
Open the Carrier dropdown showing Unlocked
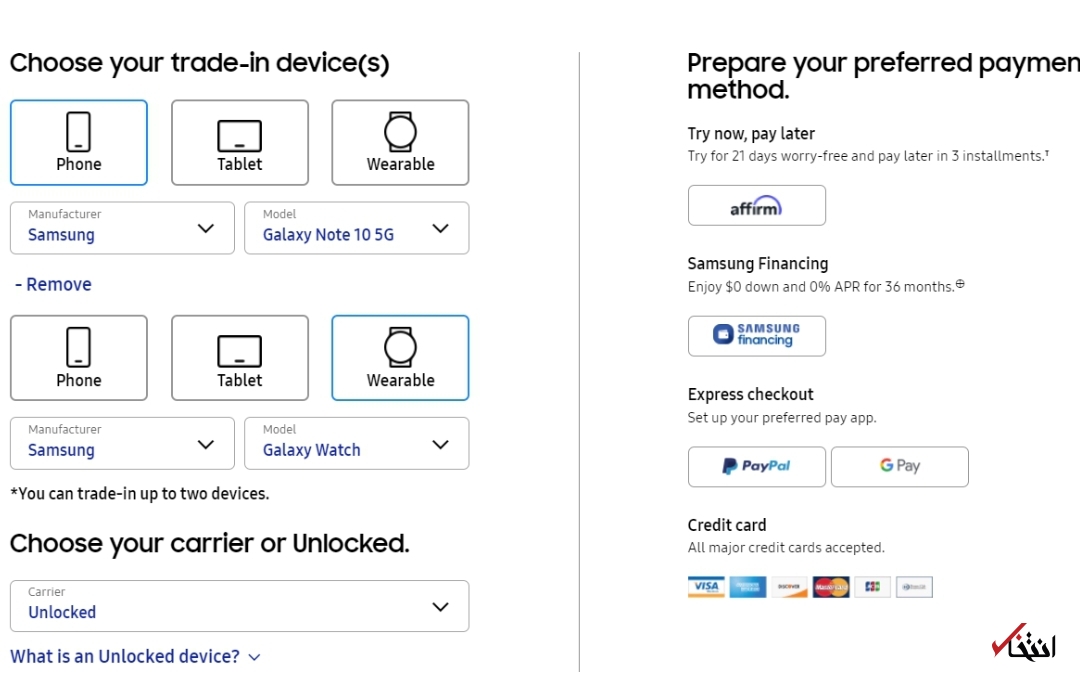(x=239, y=606)
